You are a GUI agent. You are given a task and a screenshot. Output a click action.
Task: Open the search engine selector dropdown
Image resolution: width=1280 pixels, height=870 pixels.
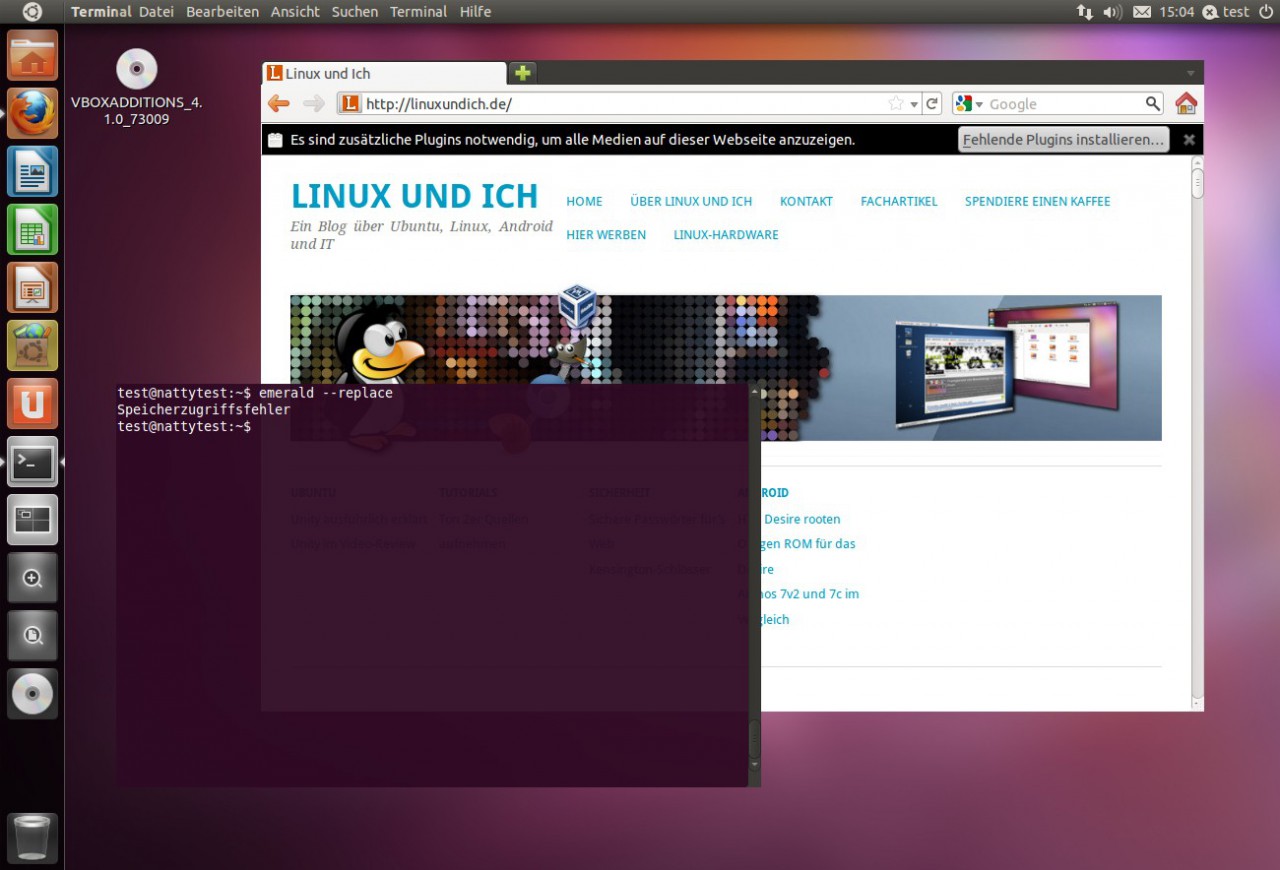click(x=968, y=104)
